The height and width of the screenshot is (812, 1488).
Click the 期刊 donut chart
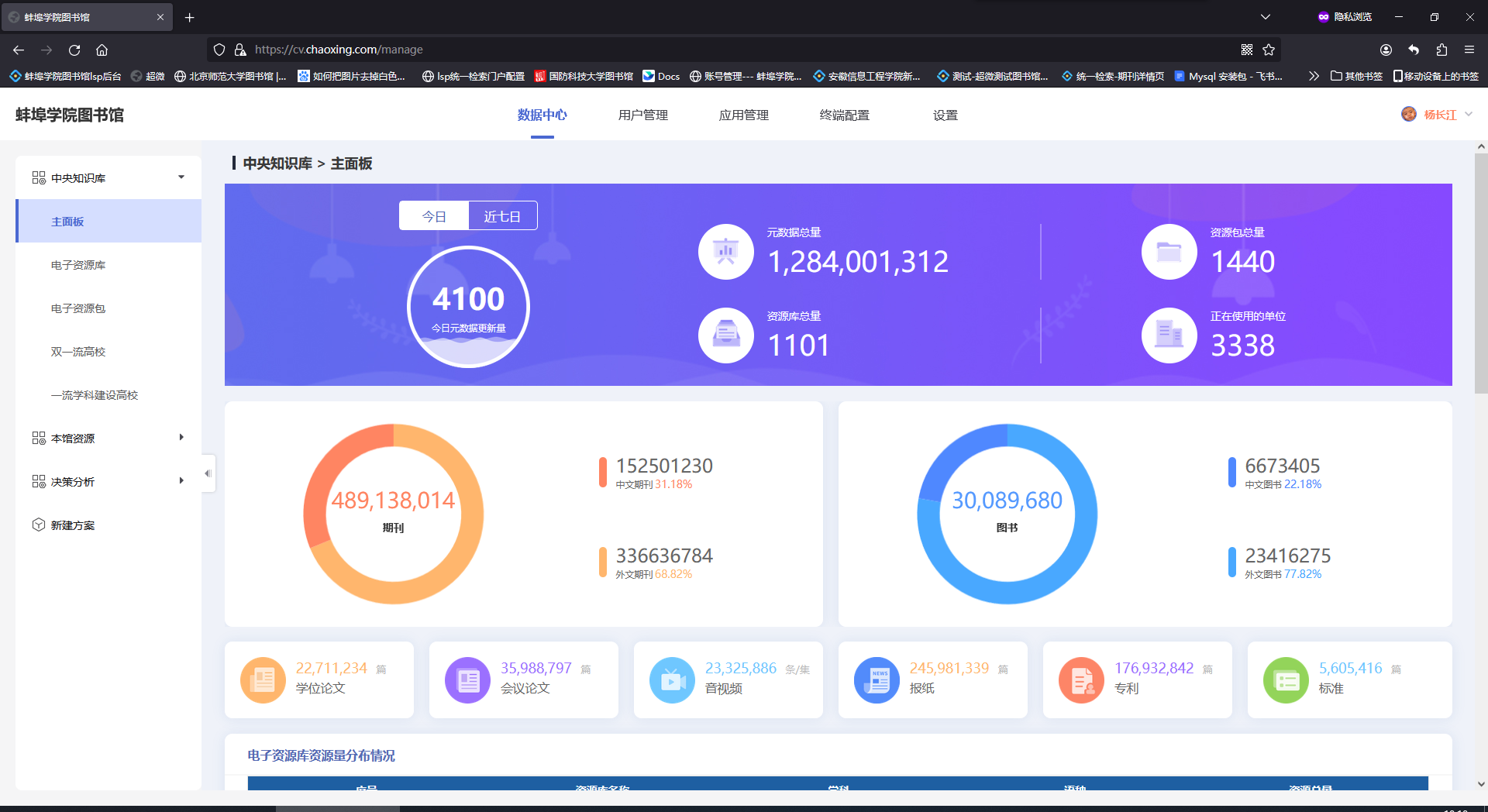pos(394,514)
